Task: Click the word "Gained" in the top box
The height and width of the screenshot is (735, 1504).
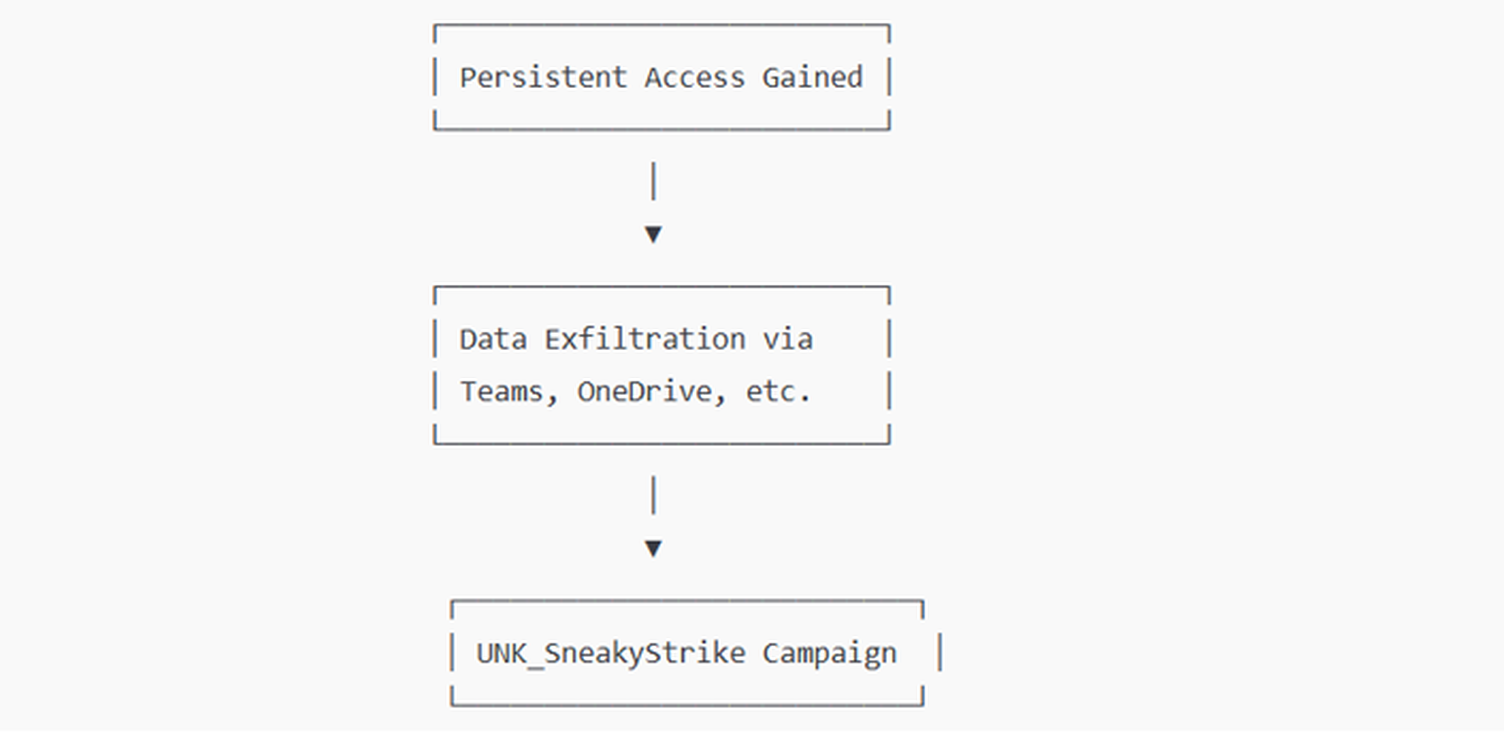Action: tap(812, 77)
